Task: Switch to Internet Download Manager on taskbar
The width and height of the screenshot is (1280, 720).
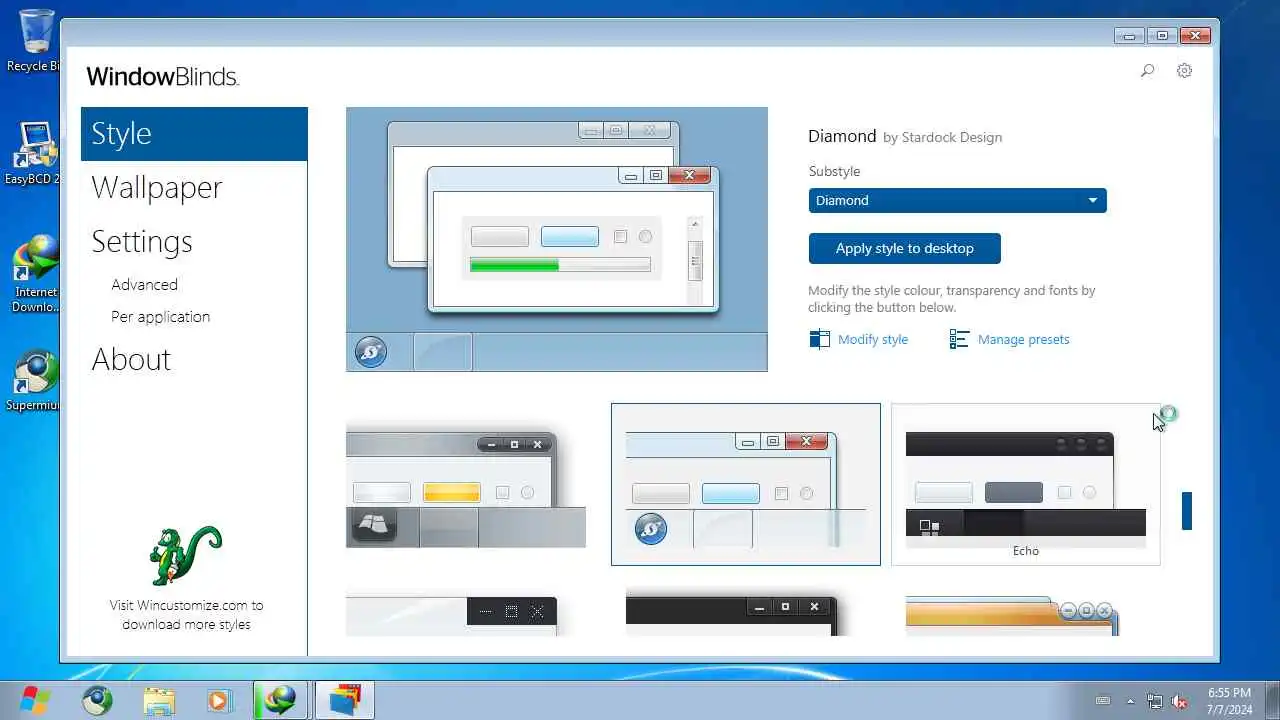Action: click(x=280, y=700)
